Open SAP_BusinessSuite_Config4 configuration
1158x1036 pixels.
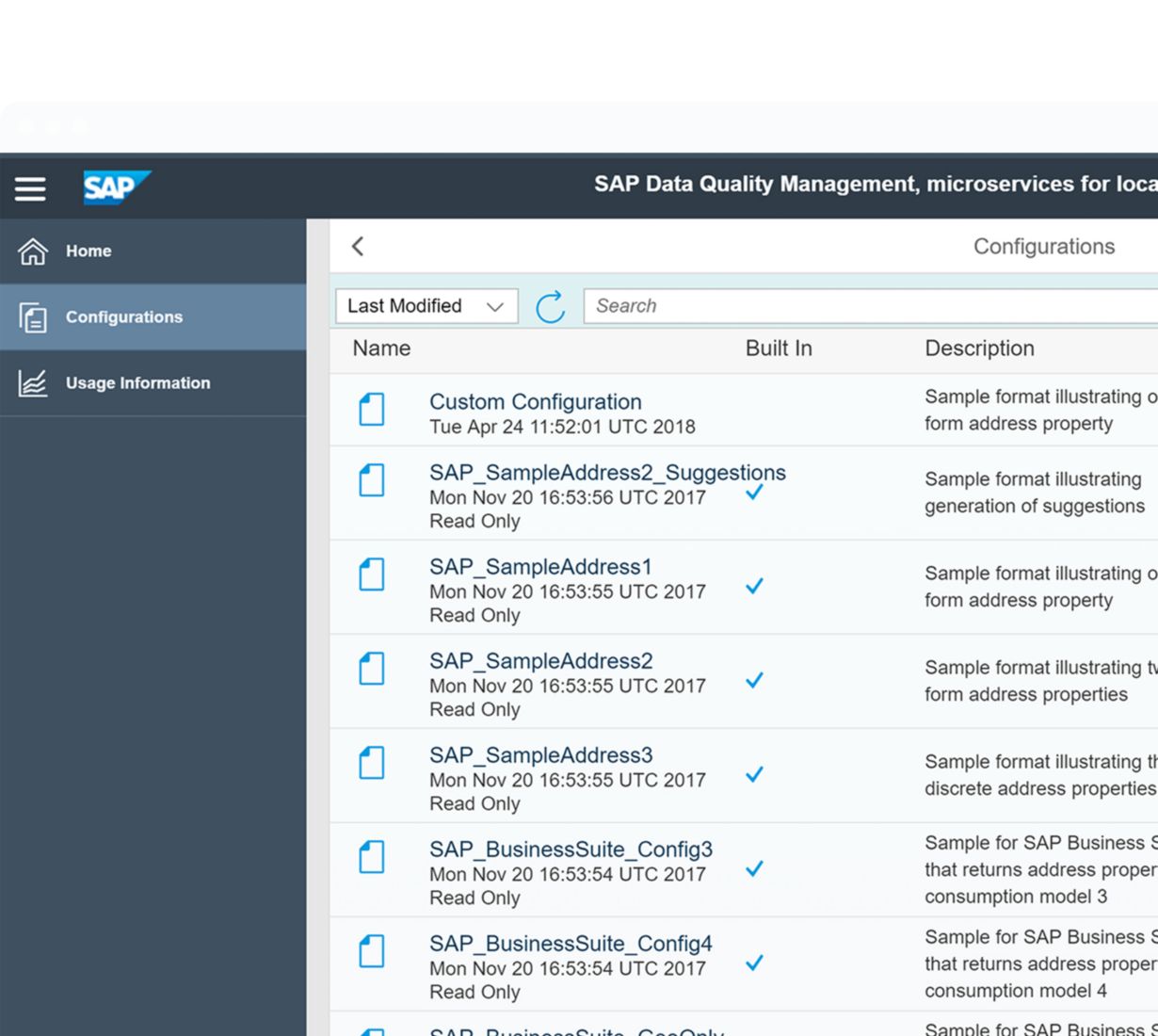pos(571,944)
